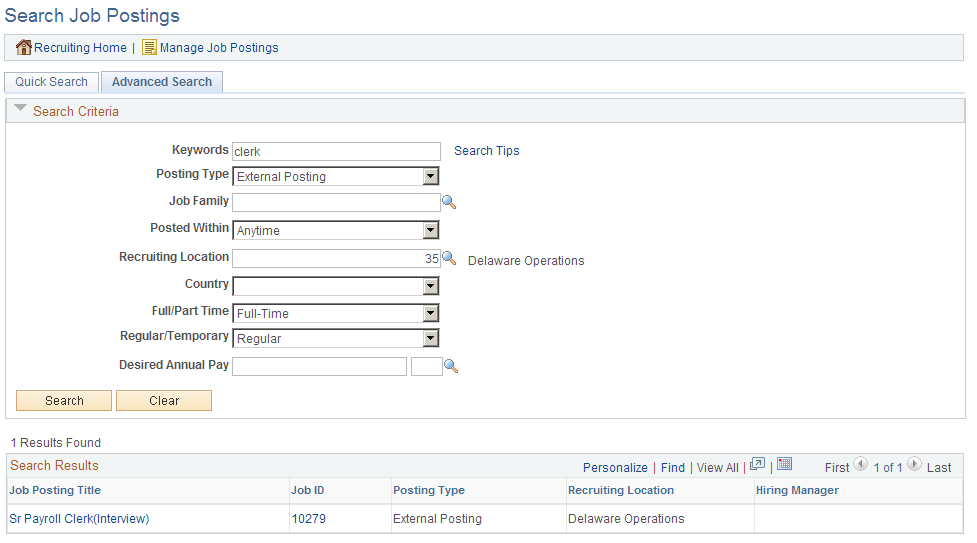Open the Job Family lookup magnifier
Image resolution: width=977 pixels, height=543 pixels.
(449, 202)
